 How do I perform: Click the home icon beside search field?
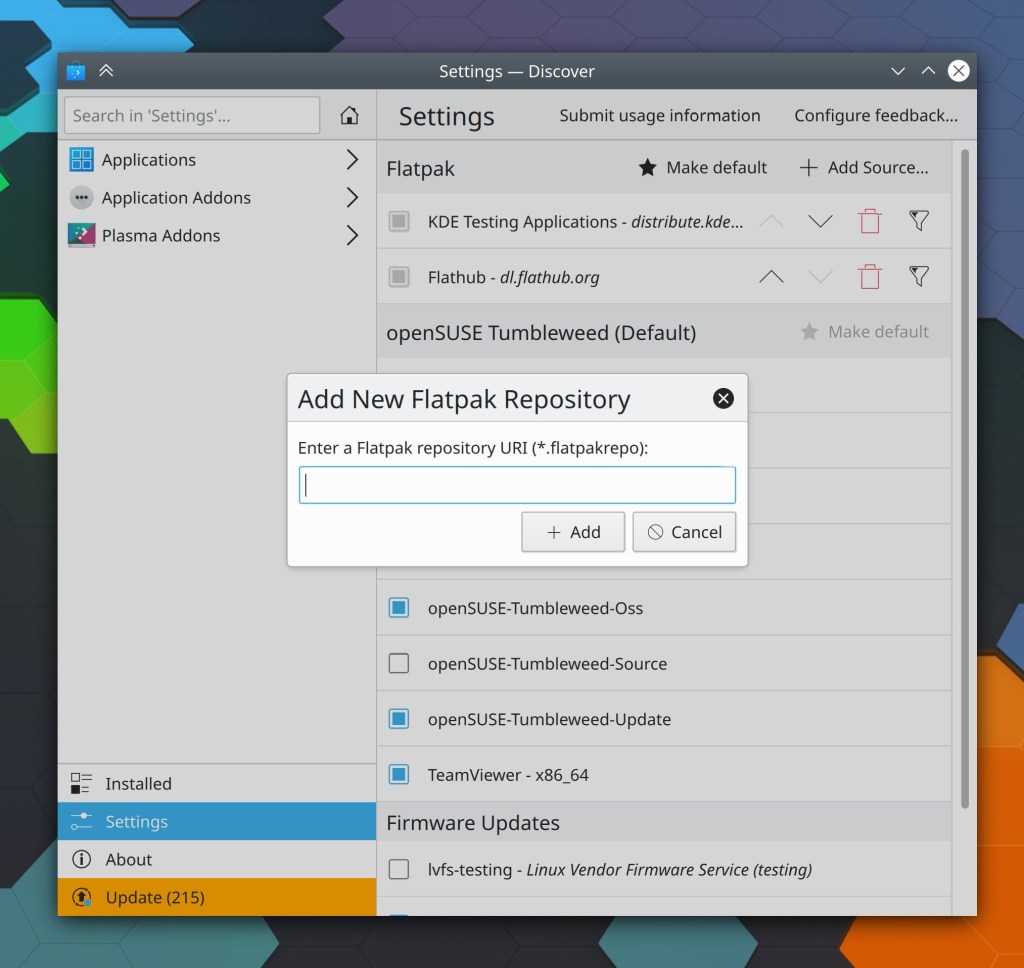pos(349,116)
